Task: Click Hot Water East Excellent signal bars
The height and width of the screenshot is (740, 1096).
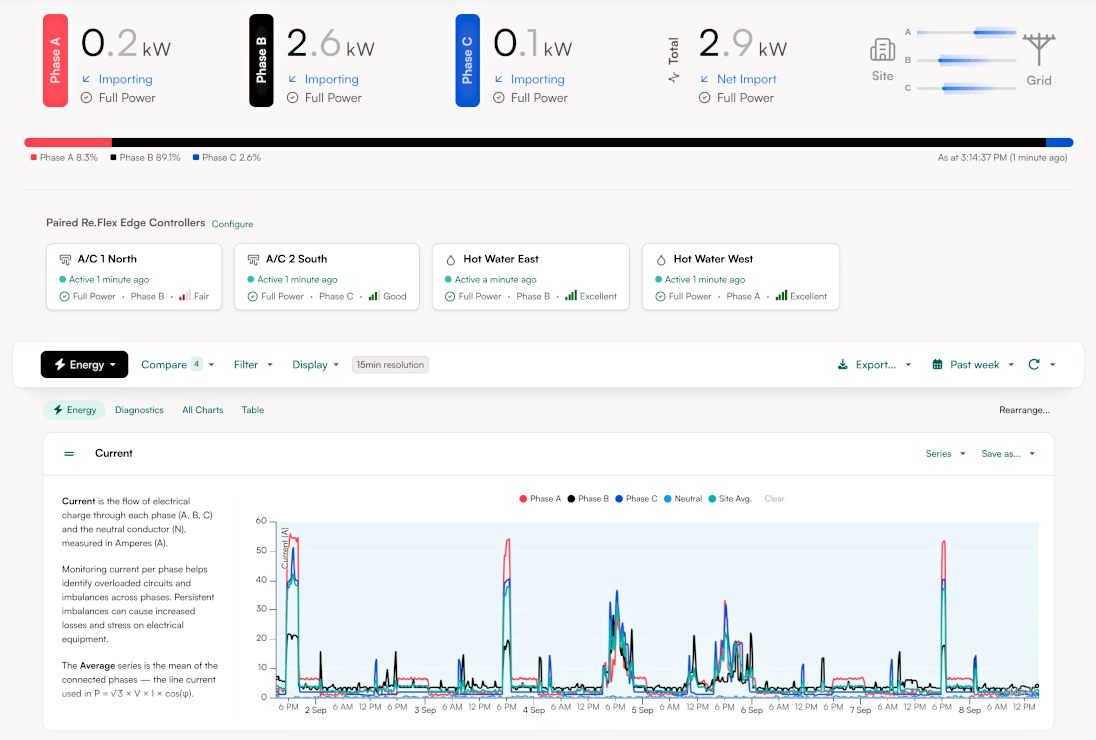Action: click(571, 296)
